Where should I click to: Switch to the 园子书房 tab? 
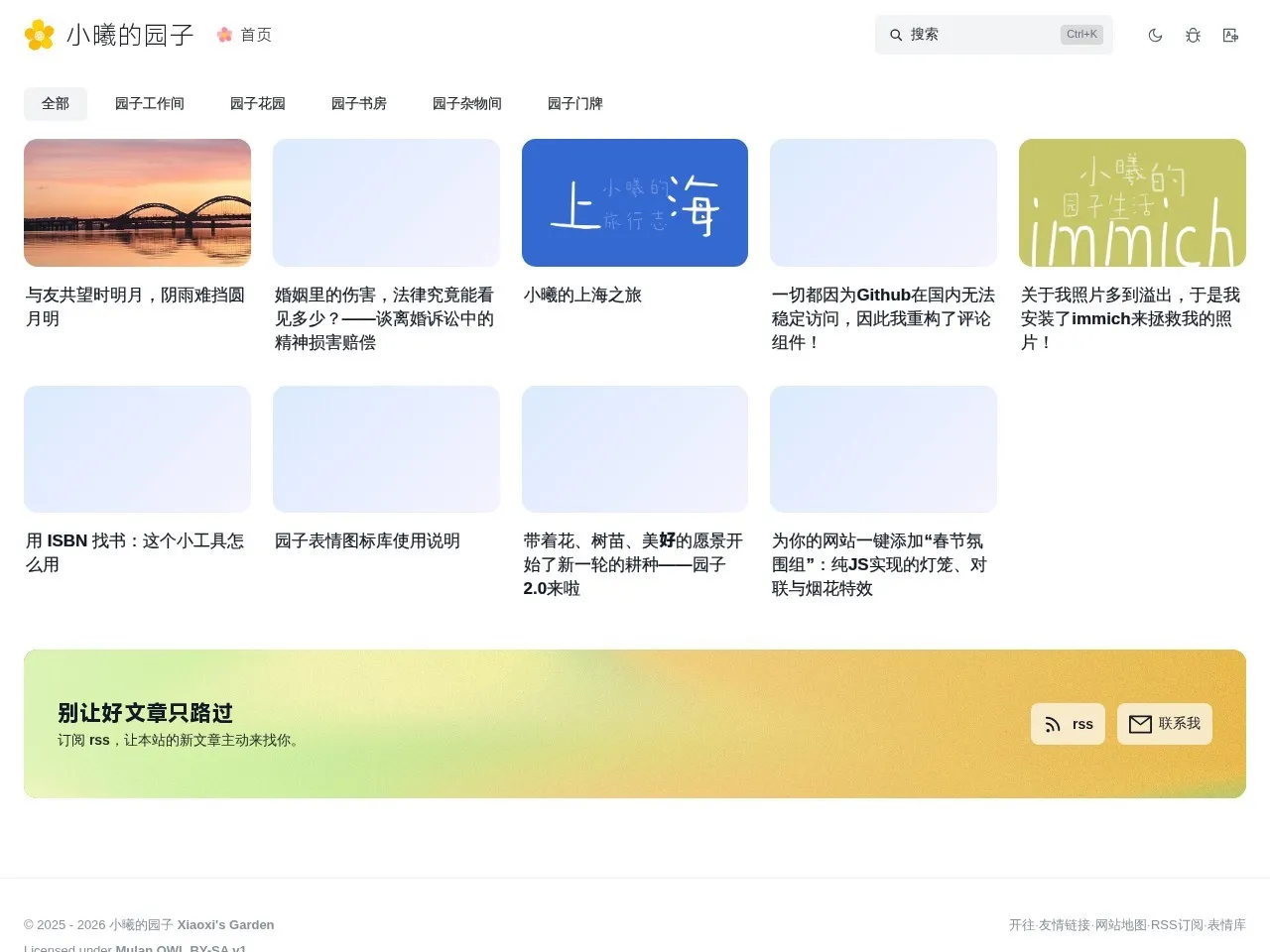pyautogui.click(x=359, y=103)
